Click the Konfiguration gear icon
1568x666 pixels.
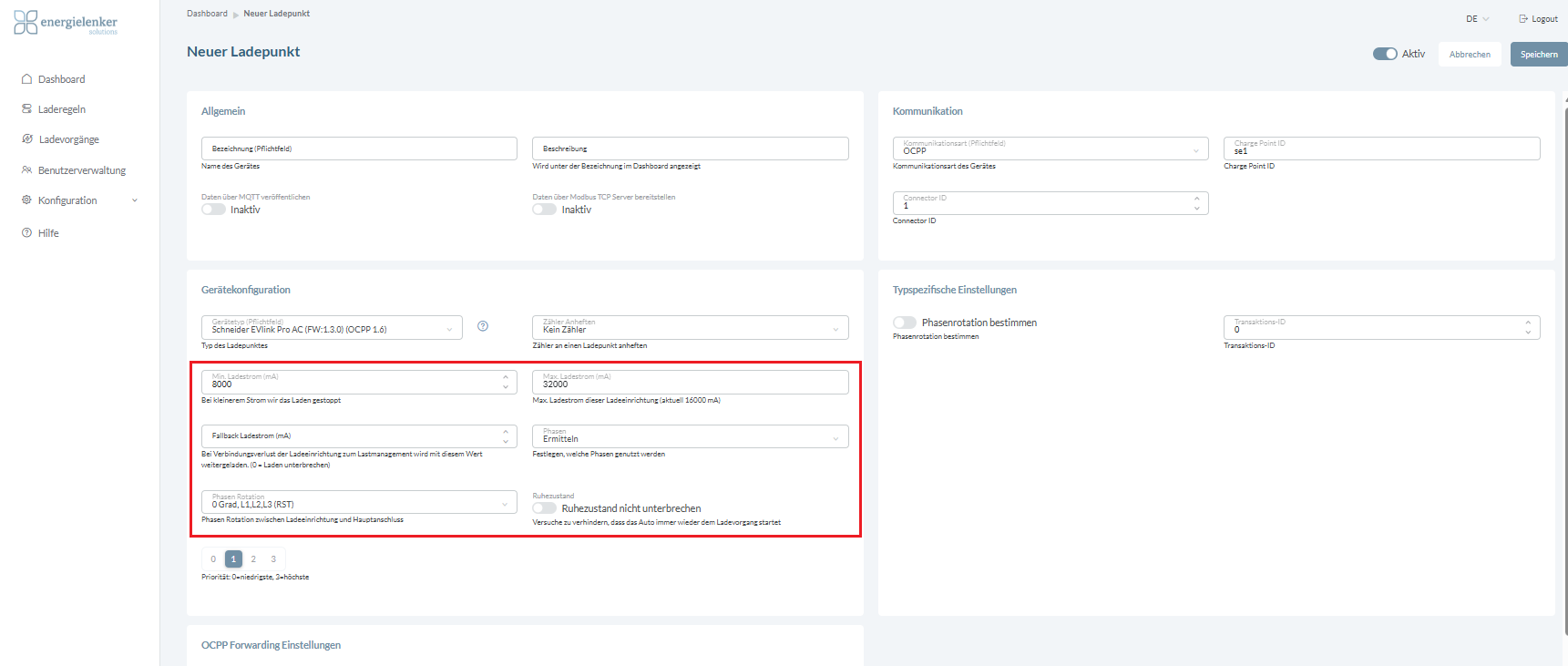click(27, 200)
